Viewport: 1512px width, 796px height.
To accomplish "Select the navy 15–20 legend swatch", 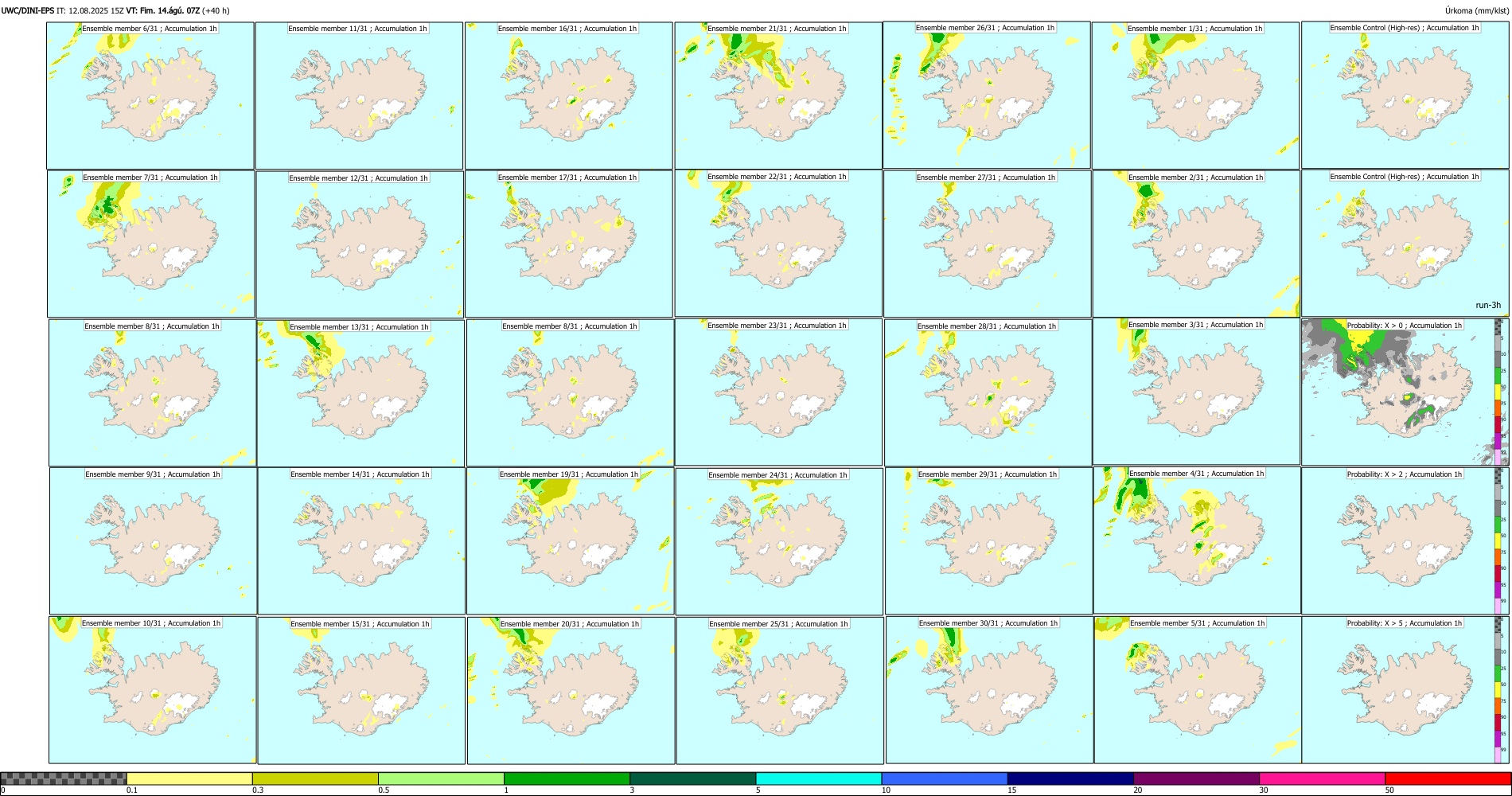I will click(x=1070, y=778).
